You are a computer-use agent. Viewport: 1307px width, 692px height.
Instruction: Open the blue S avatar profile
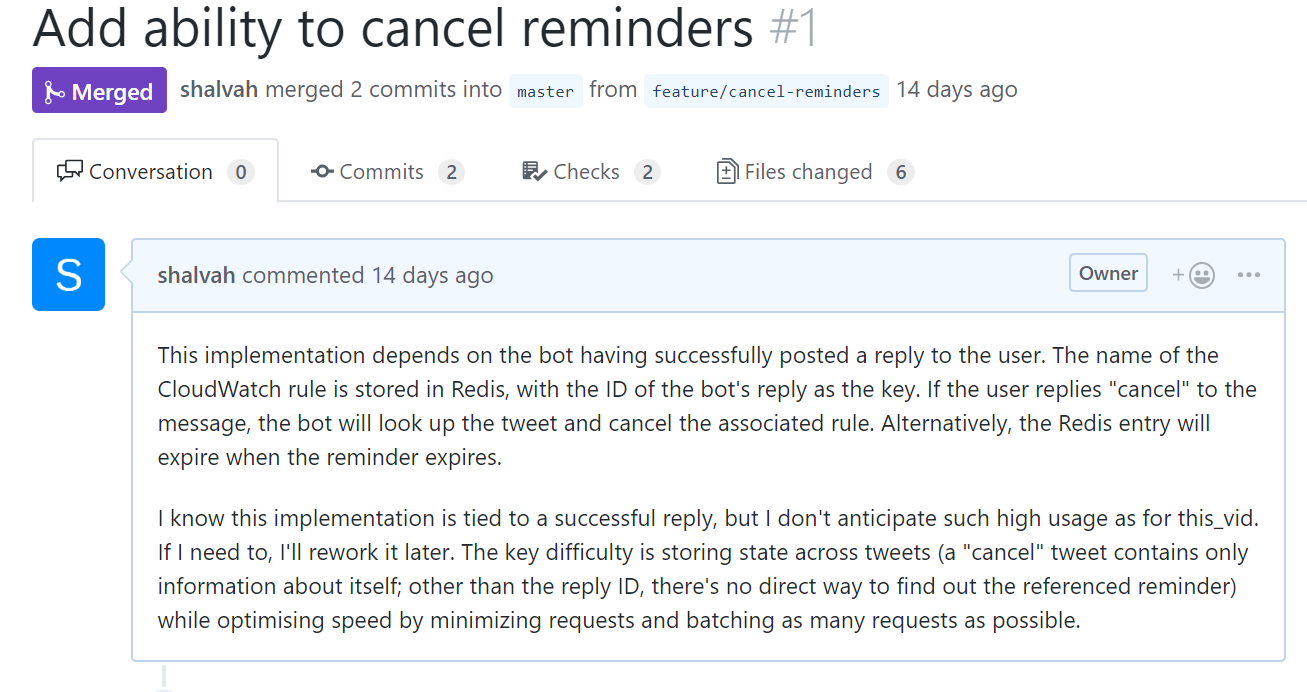[68, 274]
